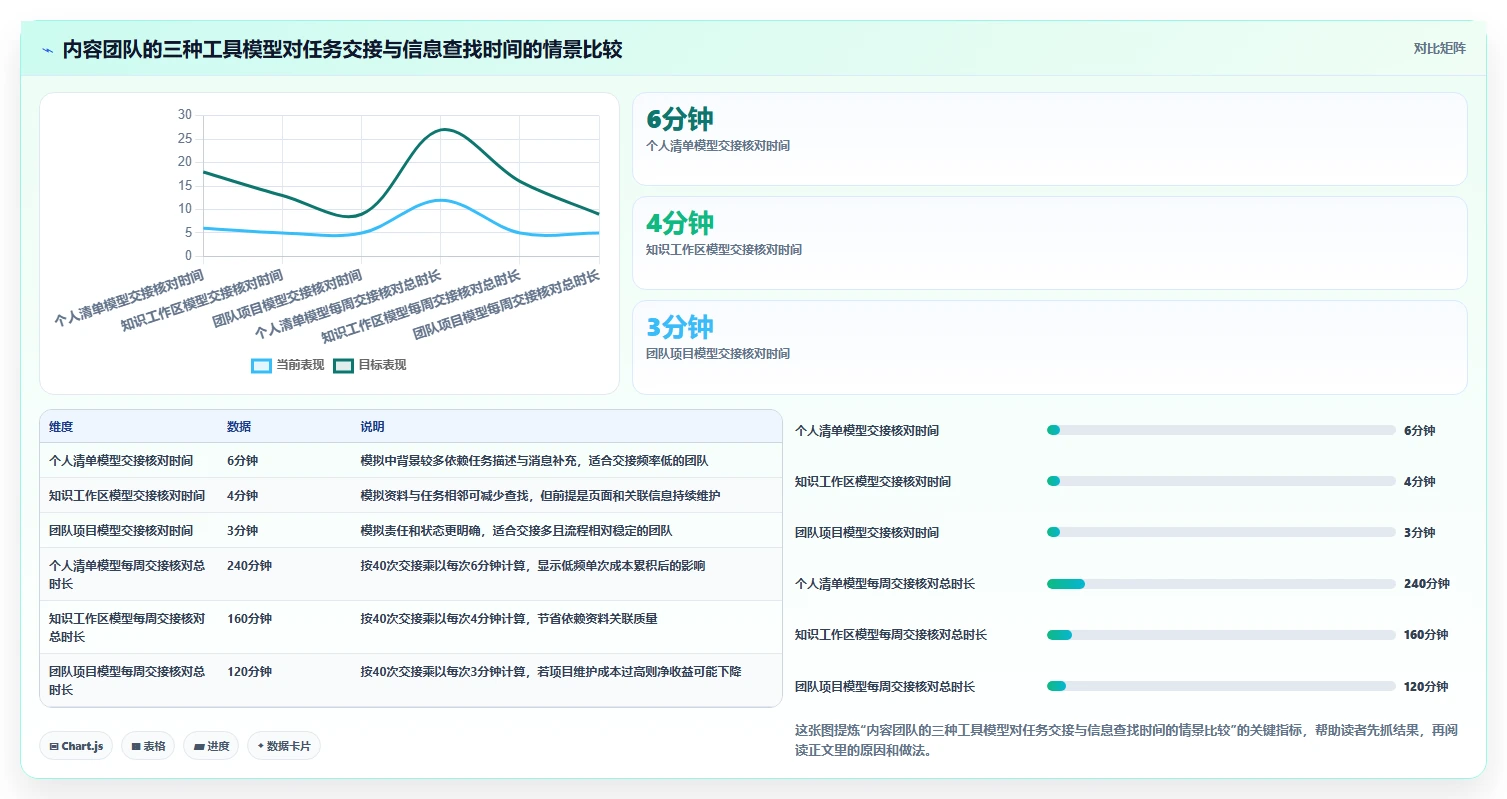Click progress bar for 团队项目模型交接核对时间

pos(1221,532)
